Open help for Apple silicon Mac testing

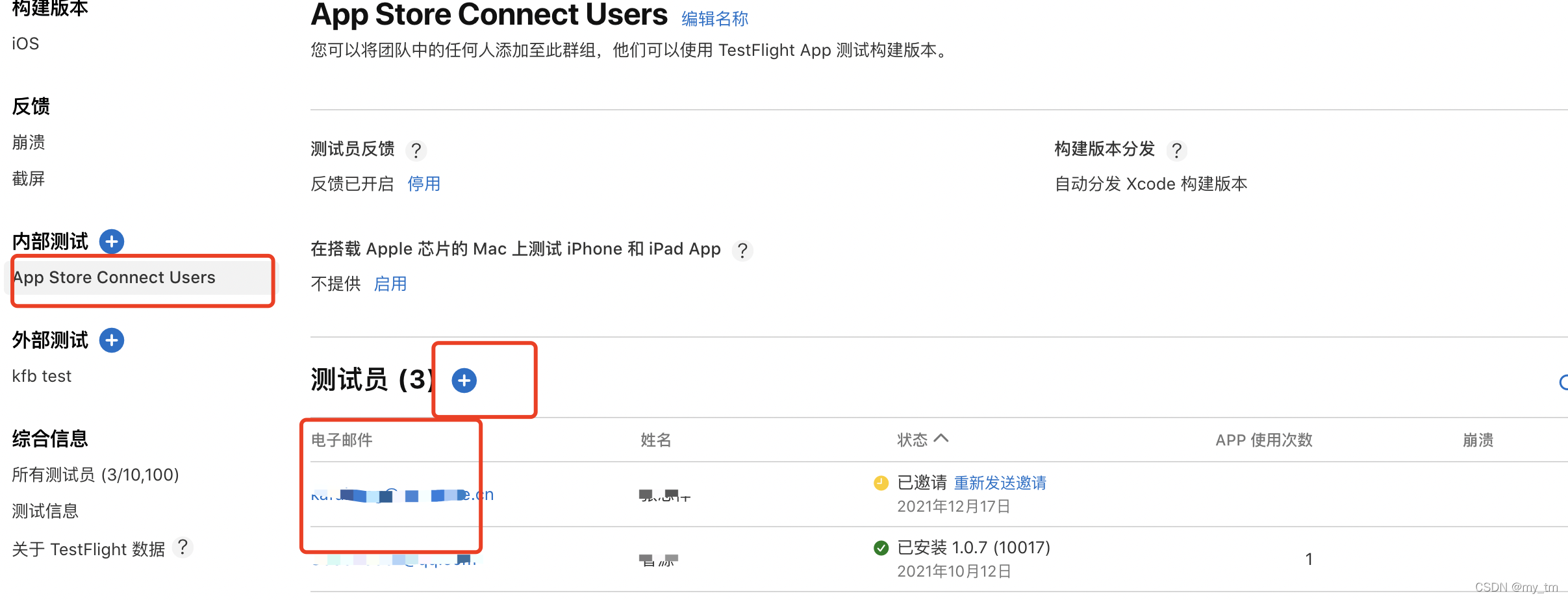(742, 250)
